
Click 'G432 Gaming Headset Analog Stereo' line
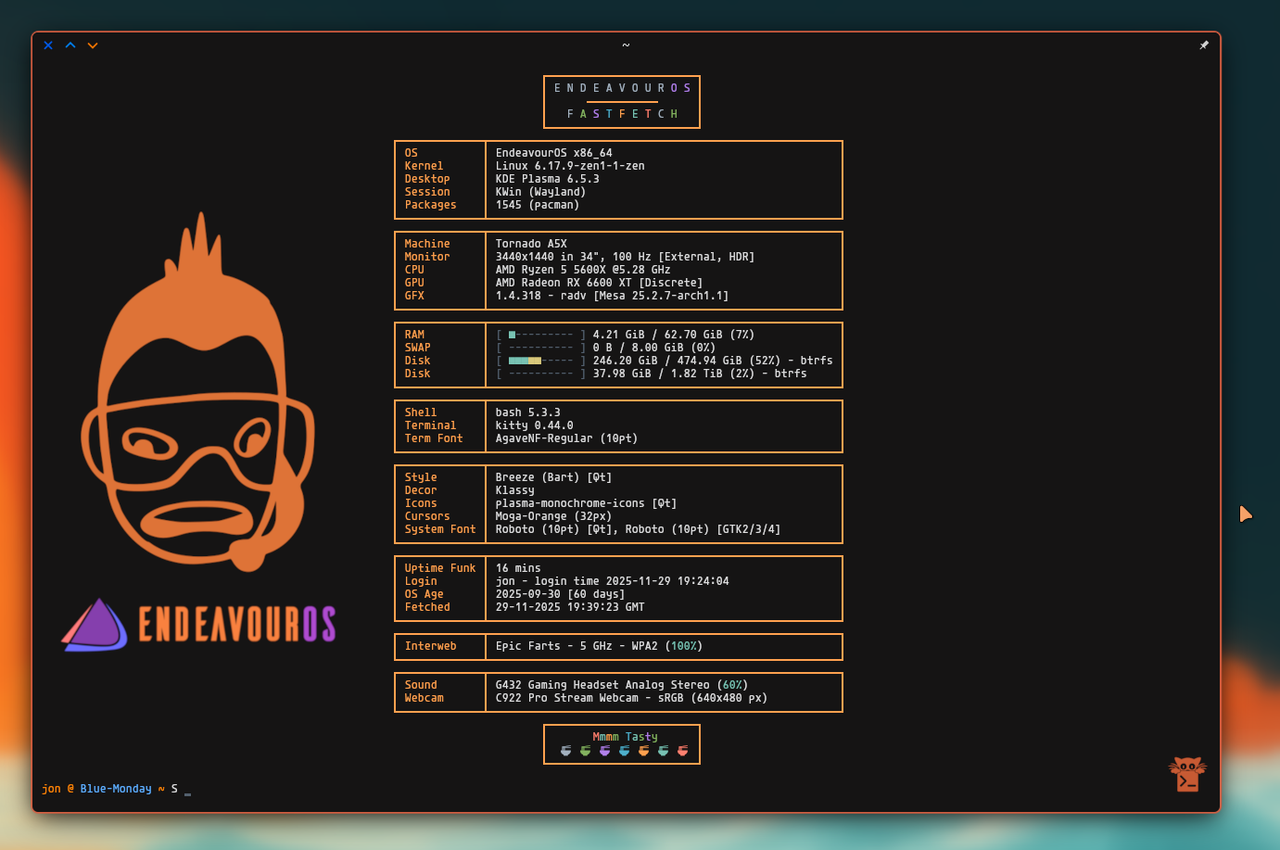coord(622,686)
